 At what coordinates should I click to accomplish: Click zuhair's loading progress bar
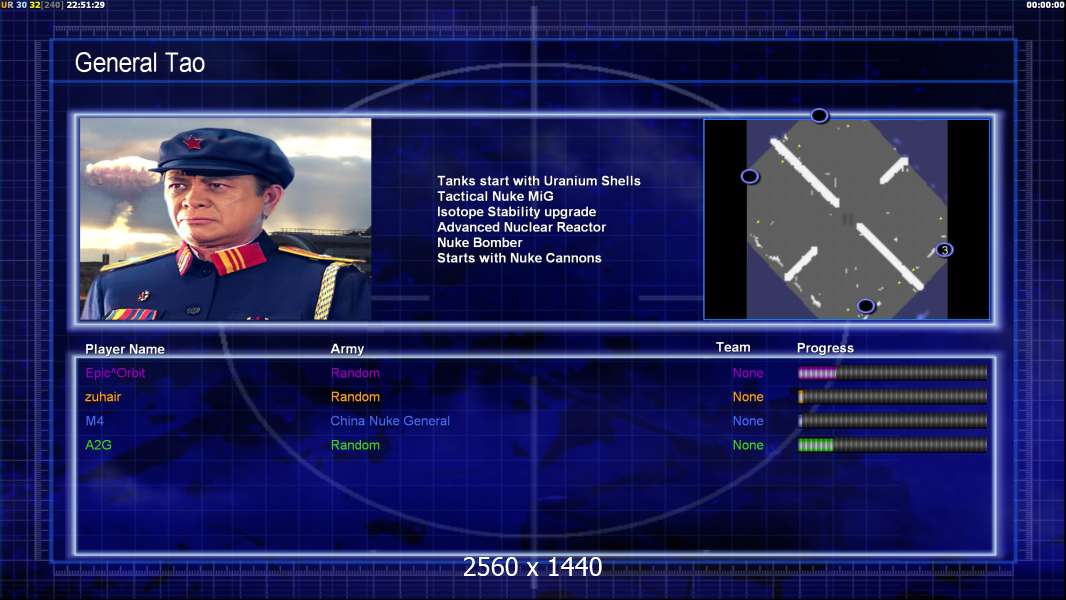tap(892, 397)
